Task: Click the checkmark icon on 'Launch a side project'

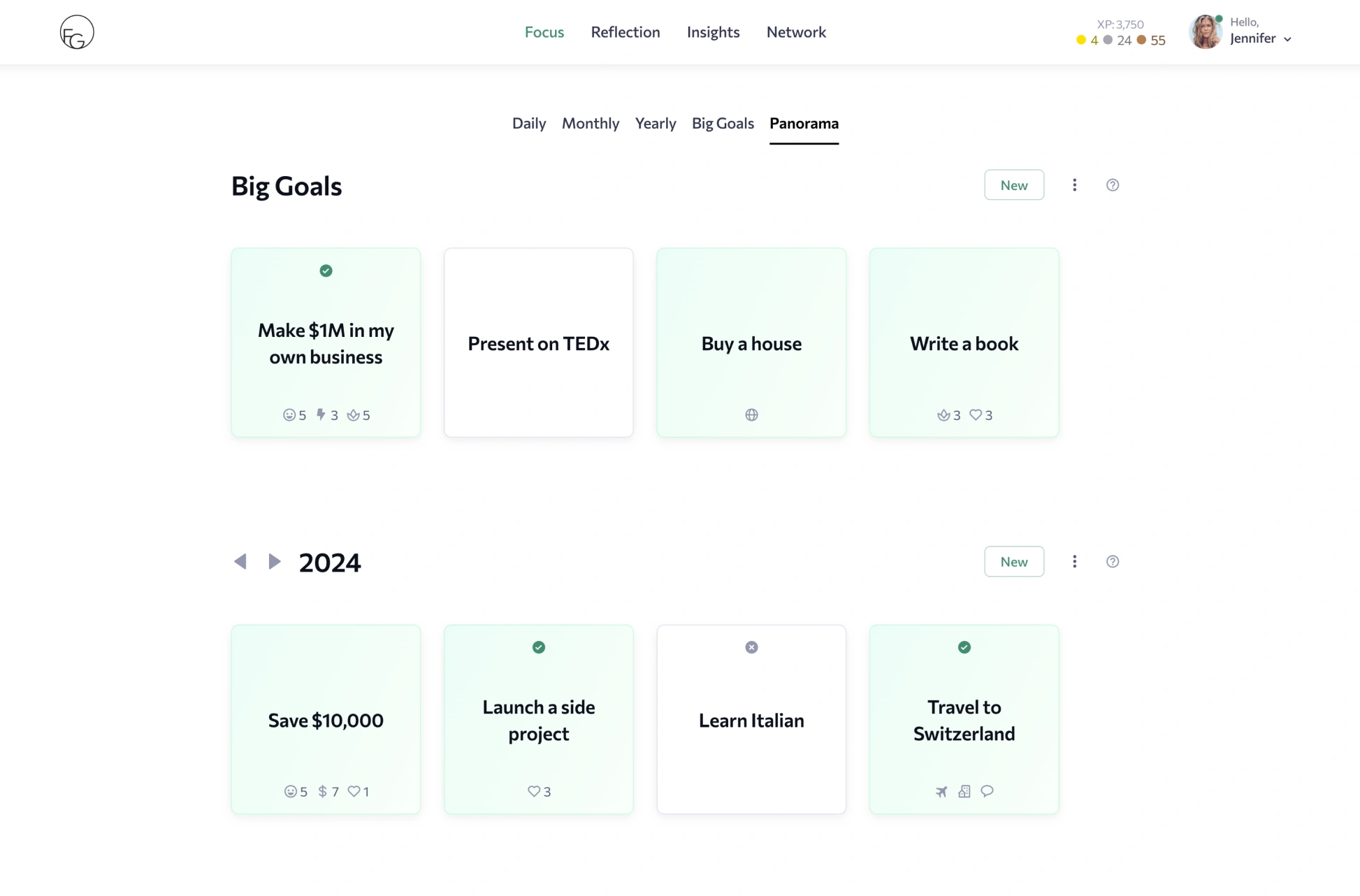Action: point(538,647)
